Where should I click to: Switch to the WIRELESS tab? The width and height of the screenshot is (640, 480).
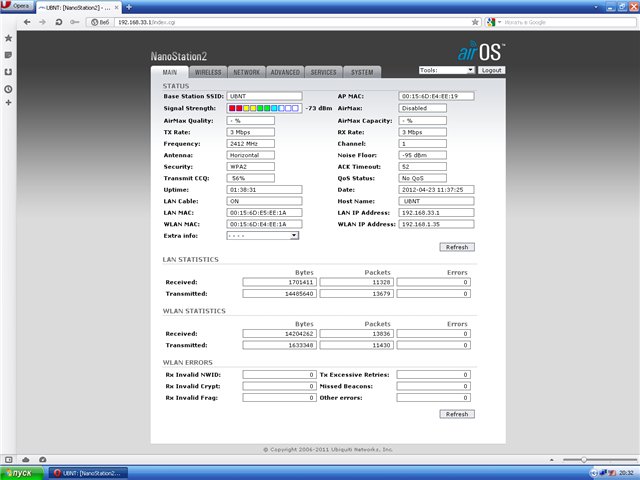(x=208, y=72)
